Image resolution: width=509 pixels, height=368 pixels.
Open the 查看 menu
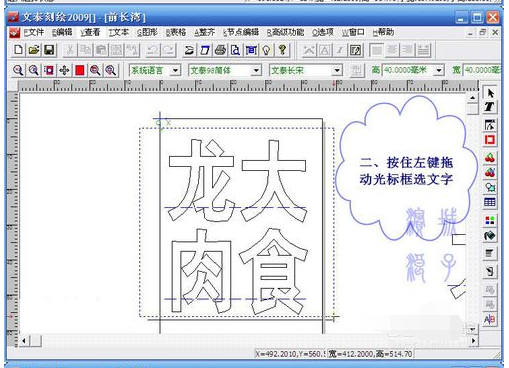pos(90,32)
